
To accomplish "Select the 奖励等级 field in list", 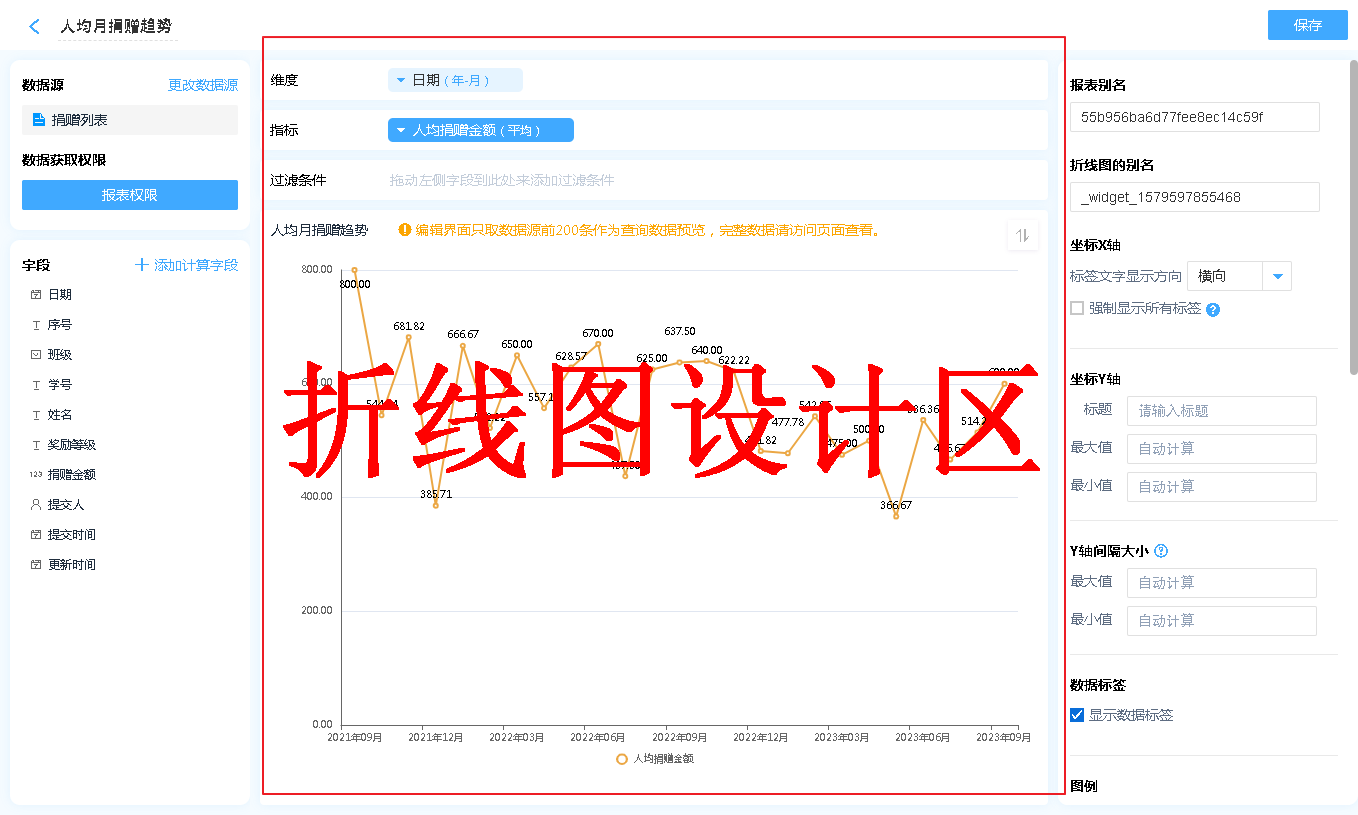I will (72, 445).
